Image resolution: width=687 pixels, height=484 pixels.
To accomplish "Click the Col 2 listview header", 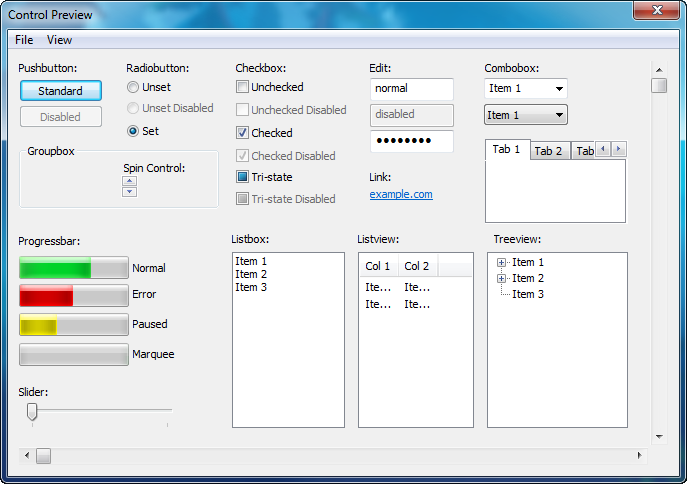I will 418,266.
